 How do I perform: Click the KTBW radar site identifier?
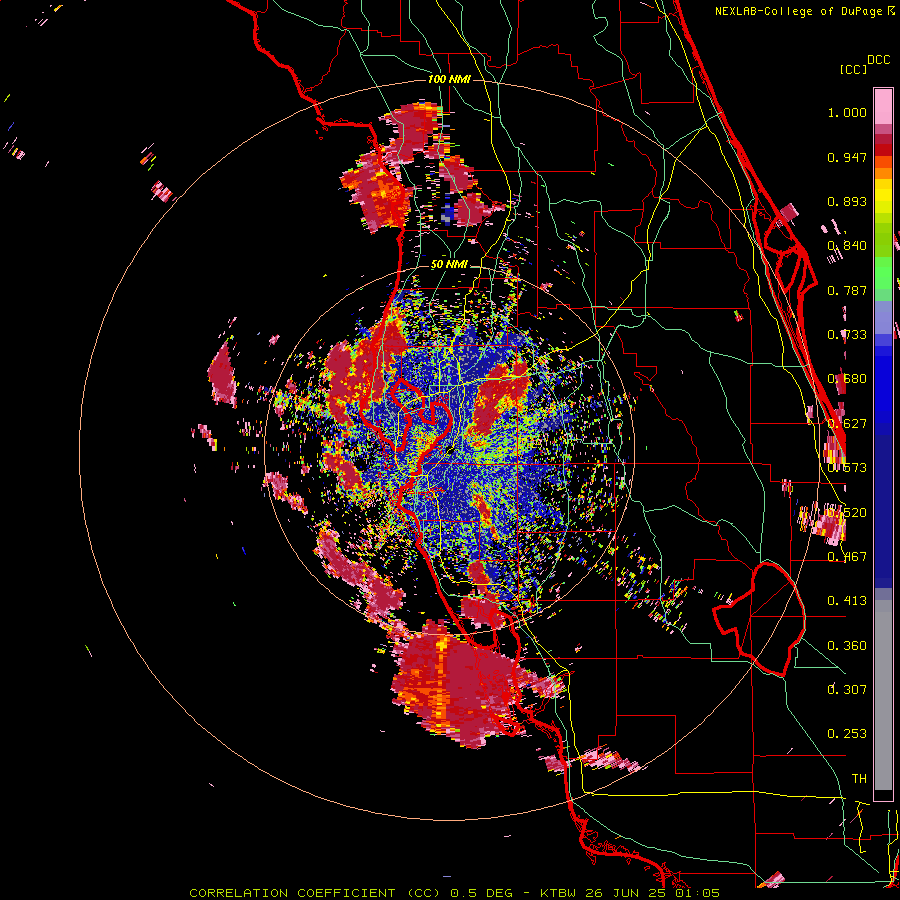[x=559, y=893]
